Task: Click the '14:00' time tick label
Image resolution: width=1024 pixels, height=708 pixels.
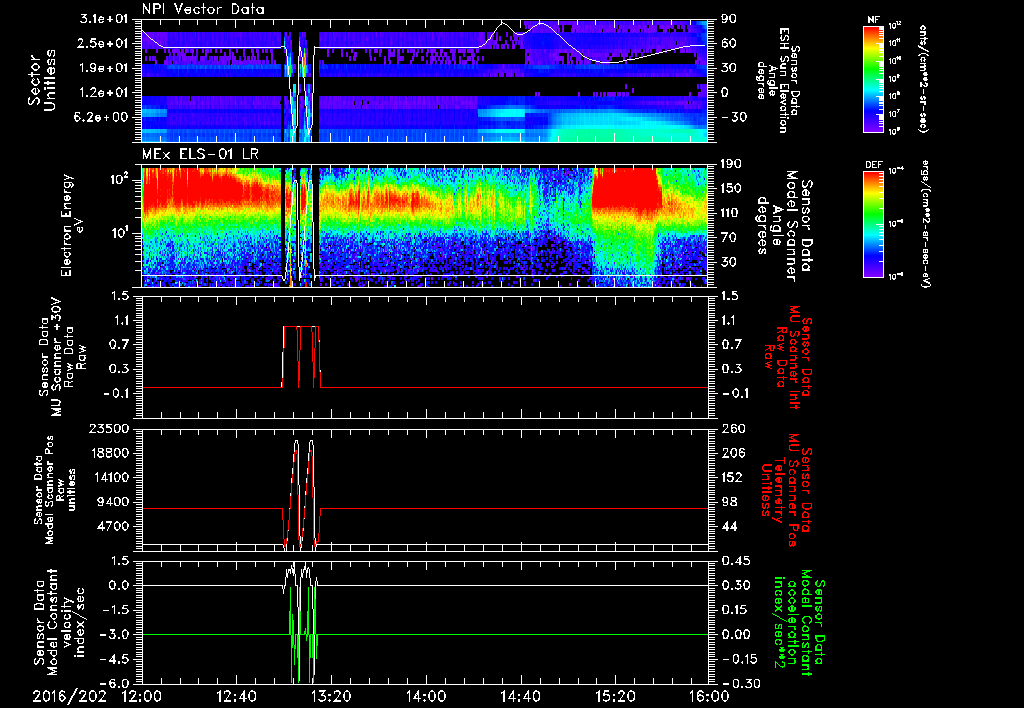Action: coord(426,696)
